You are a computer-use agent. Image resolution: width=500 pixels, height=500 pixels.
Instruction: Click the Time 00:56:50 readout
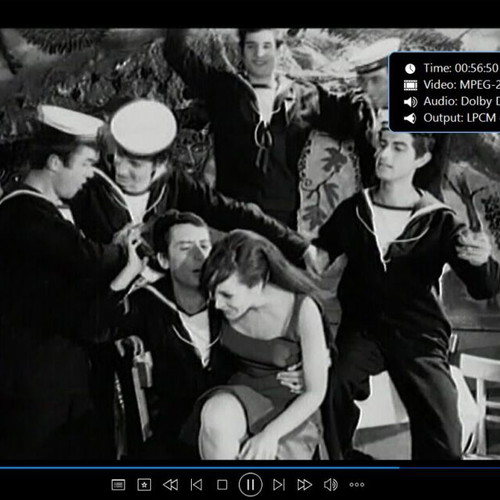pos(461,68)
